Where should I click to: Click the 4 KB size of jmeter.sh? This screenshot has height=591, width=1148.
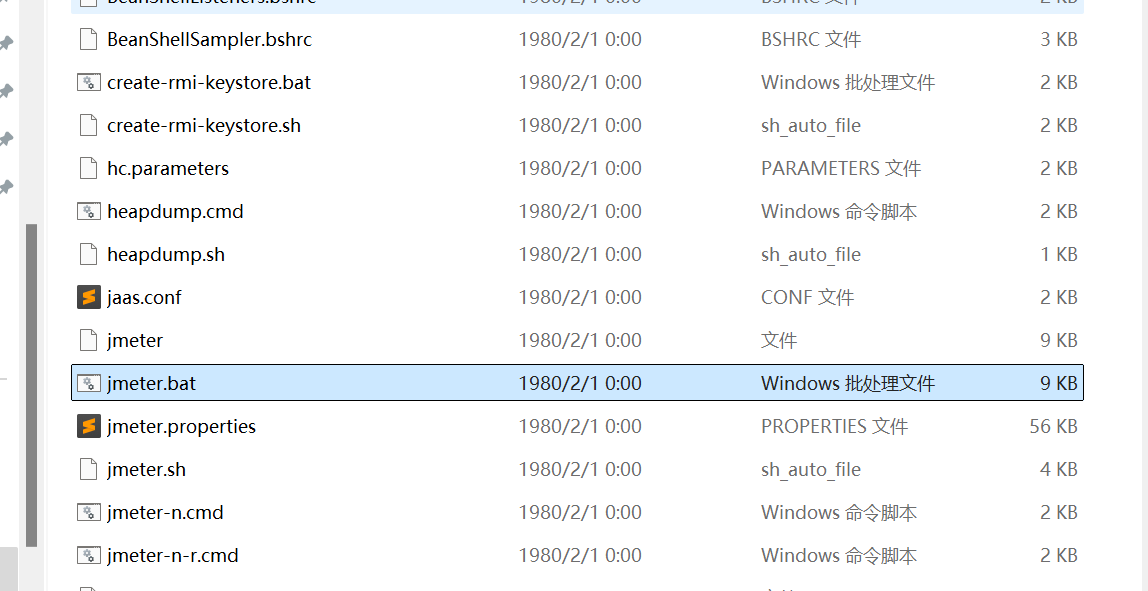pyautogui.click(x=1059, y=469)
